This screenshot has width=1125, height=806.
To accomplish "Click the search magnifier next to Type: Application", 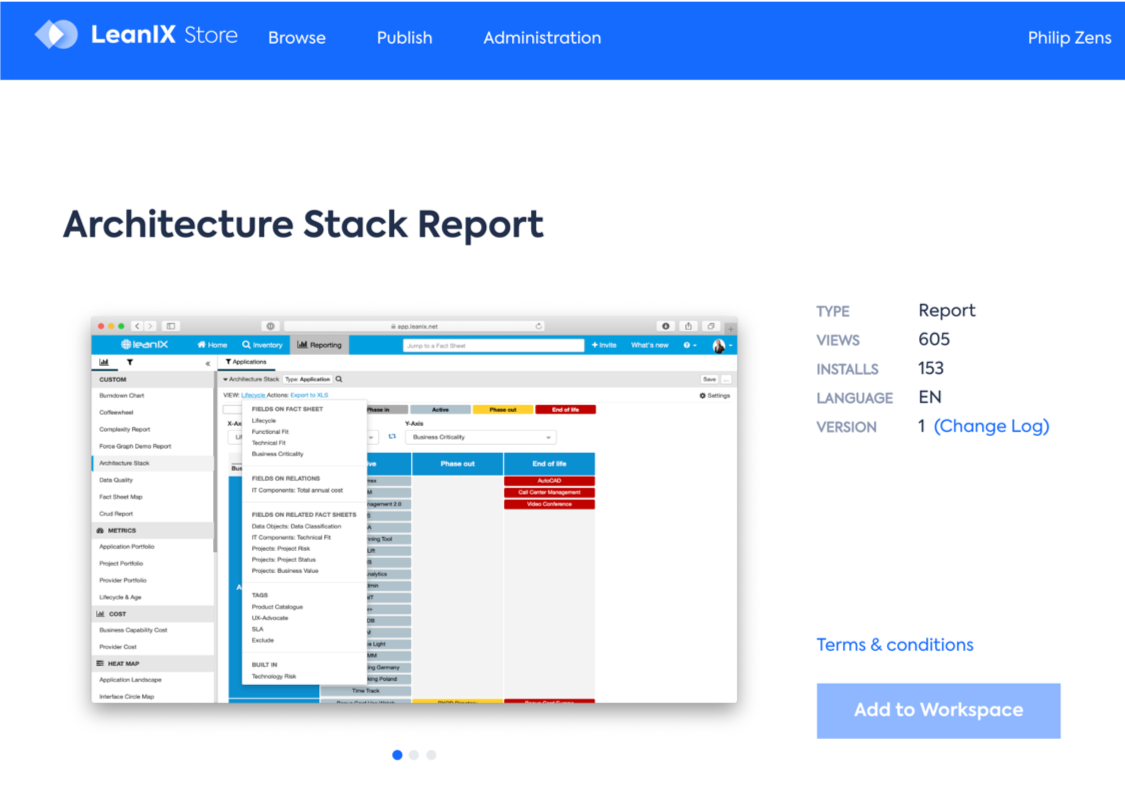I will [x=339, y=379].
